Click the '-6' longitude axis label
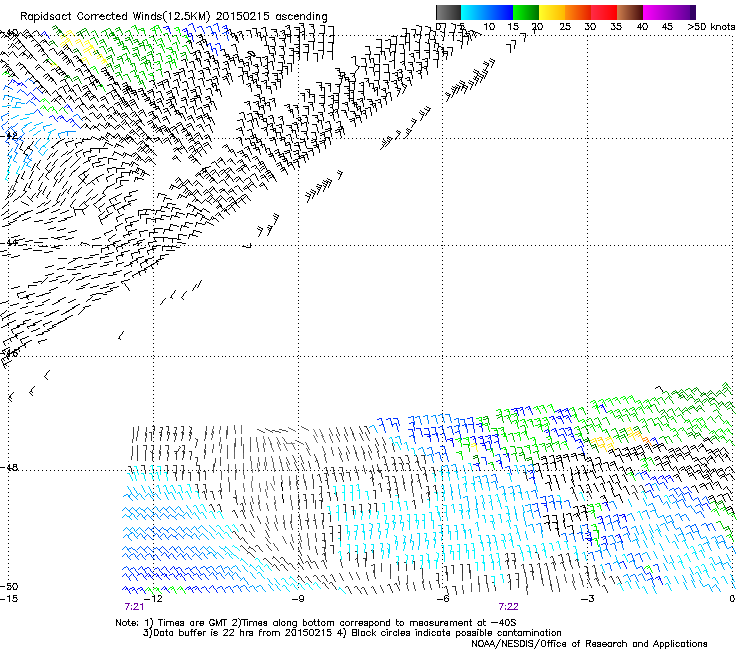Viewport: 740px width, 650px height. coord(443,599)
